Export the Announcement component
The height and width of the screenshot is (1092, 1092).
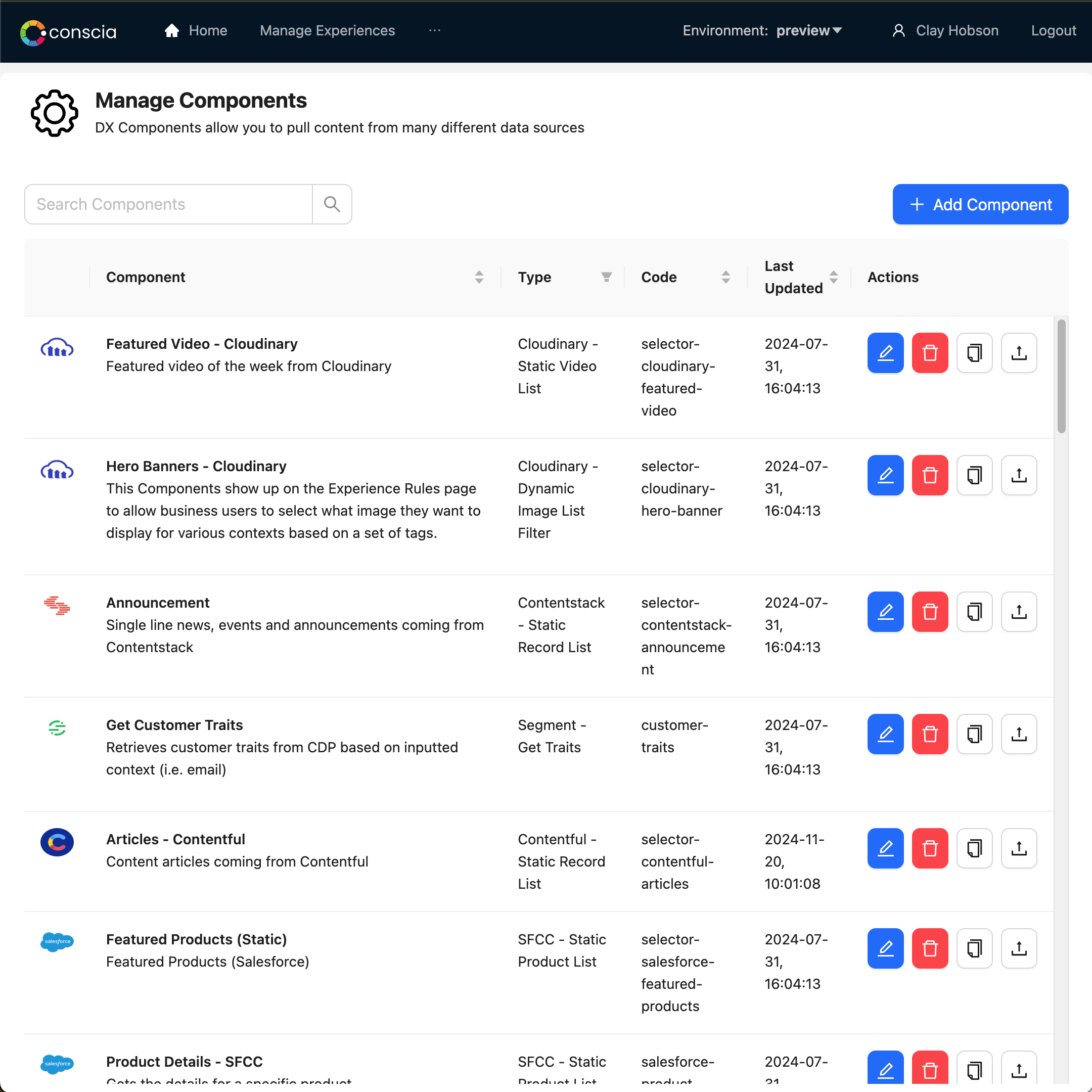(x=1019, y=612)
